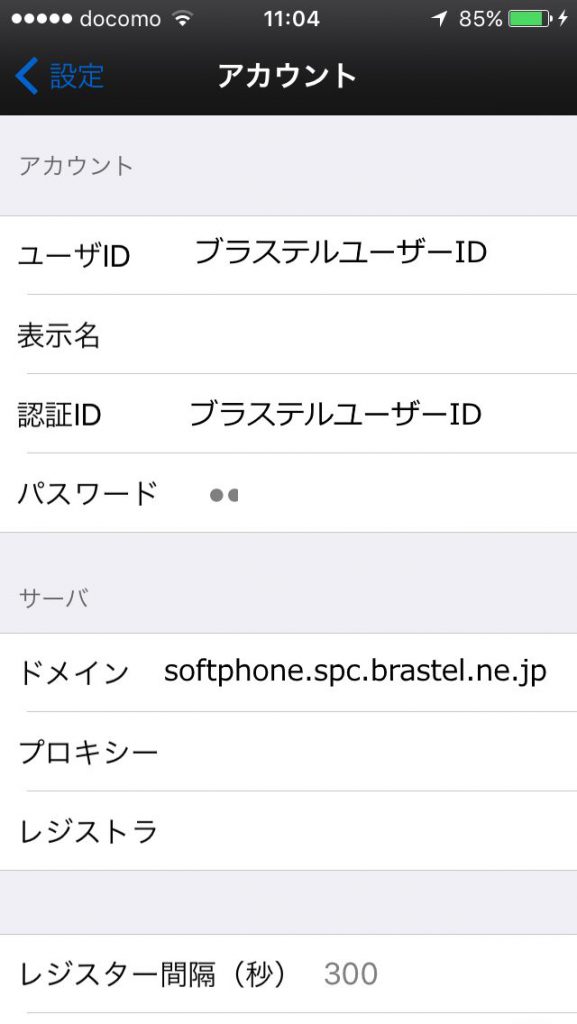The height and width of the screenshot is (1024, 577).
Task: Go back to 設定 screen
Action: tap(59, 76)
